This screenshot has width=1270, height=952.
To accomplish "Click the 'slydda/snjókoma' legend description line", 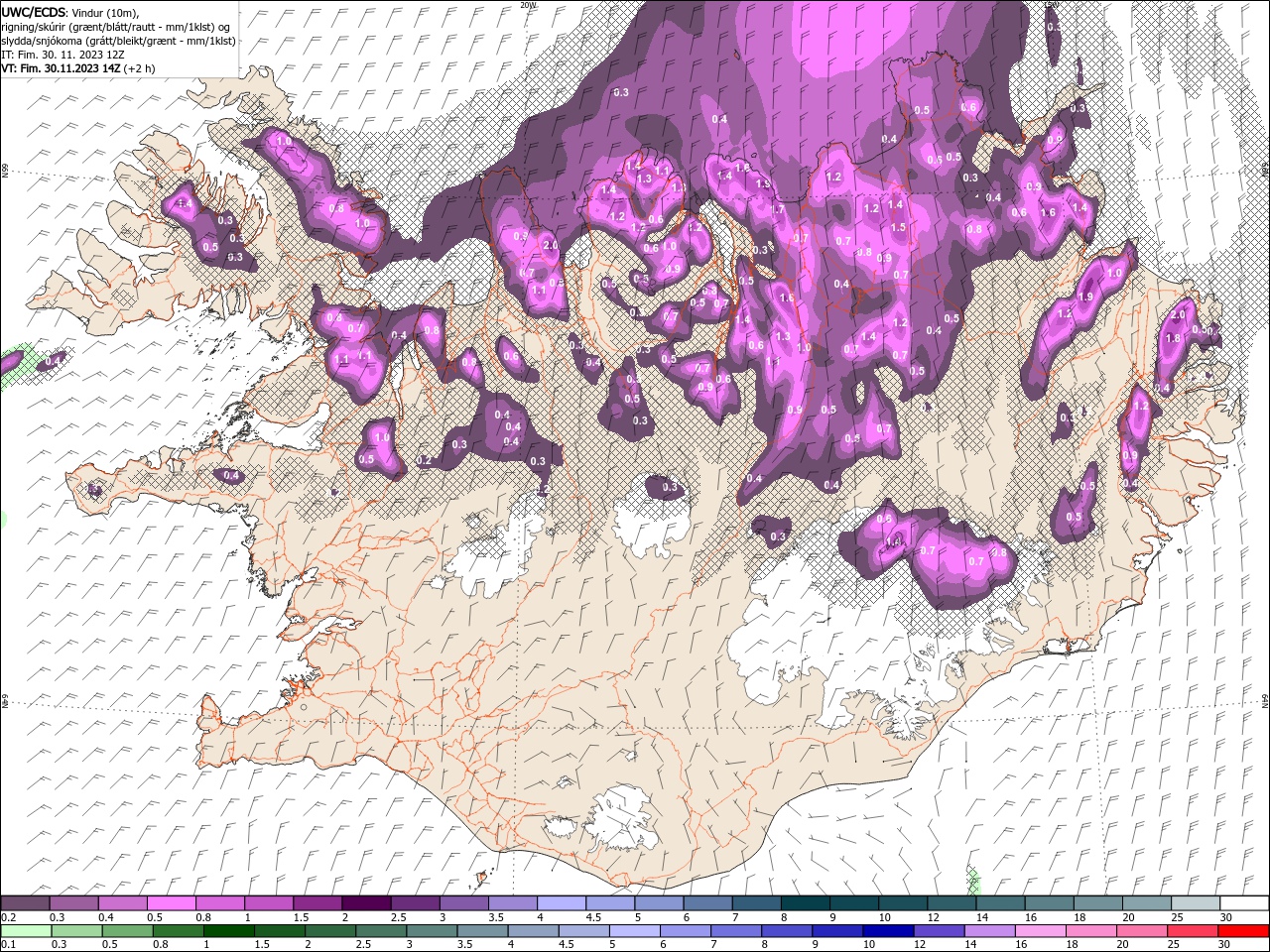I will (119, 41).
